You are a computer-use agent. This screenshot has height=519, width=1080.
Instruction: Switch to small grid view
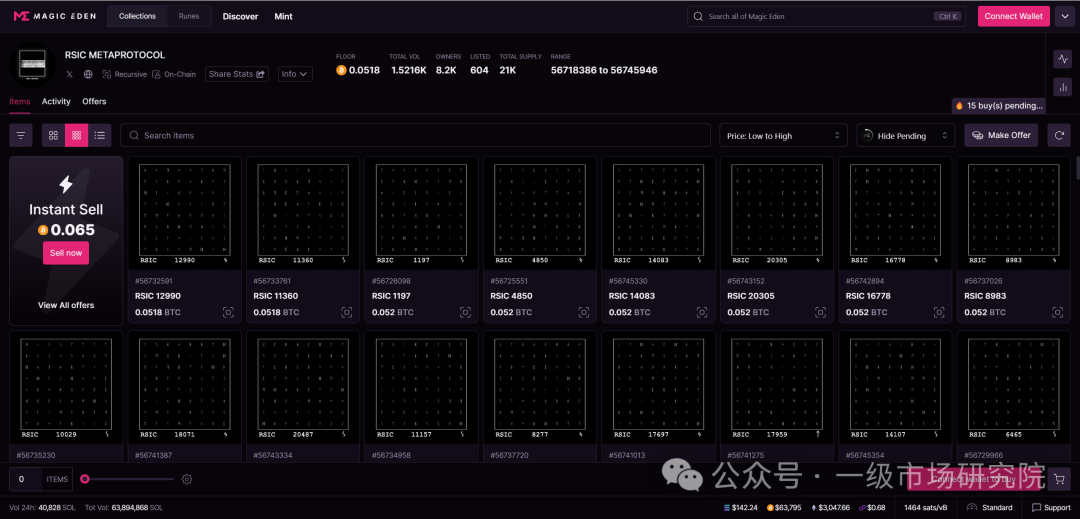pos(76,136)
